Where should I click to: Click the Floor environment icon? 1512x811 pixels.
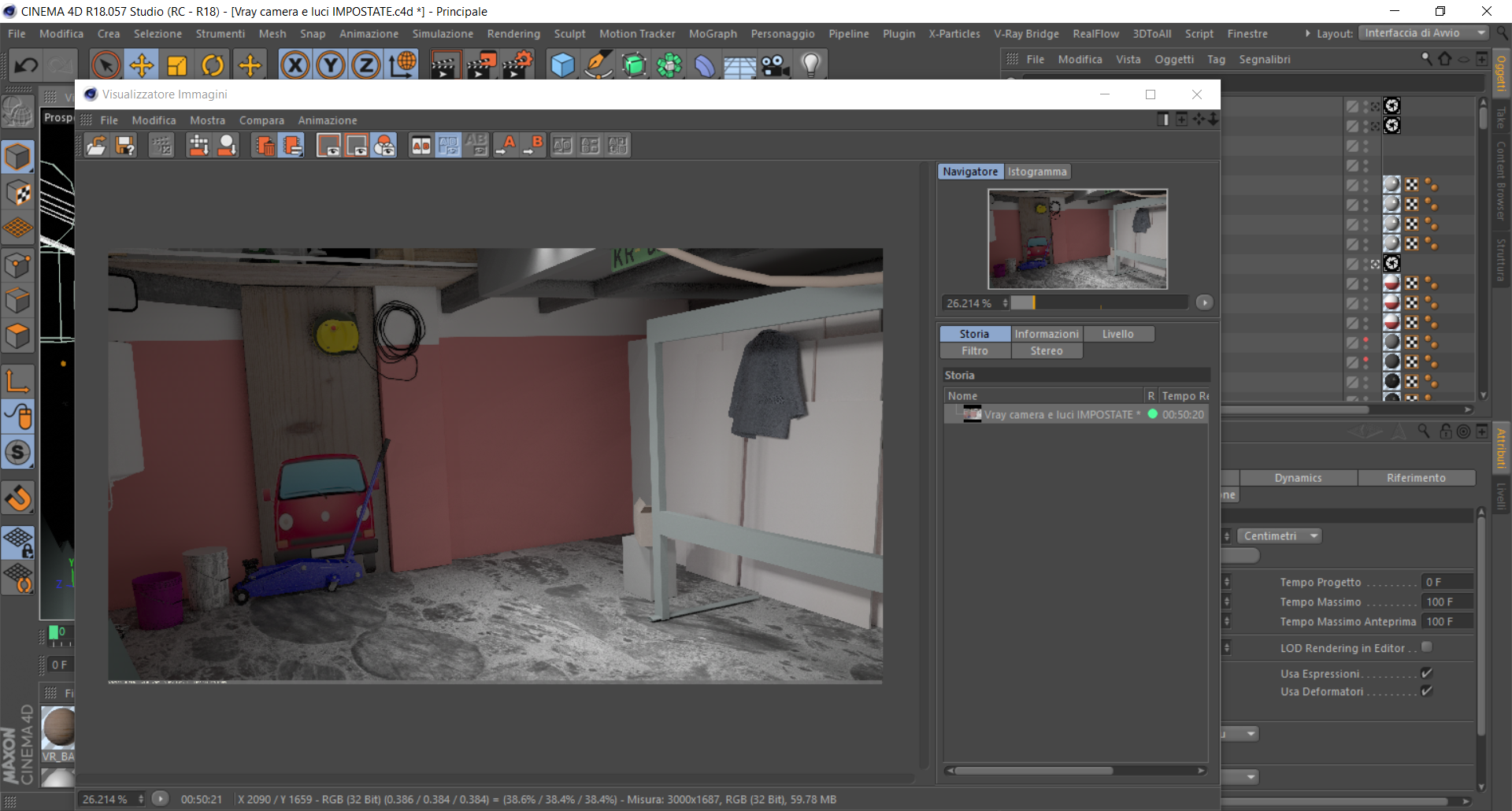[740, 67]
